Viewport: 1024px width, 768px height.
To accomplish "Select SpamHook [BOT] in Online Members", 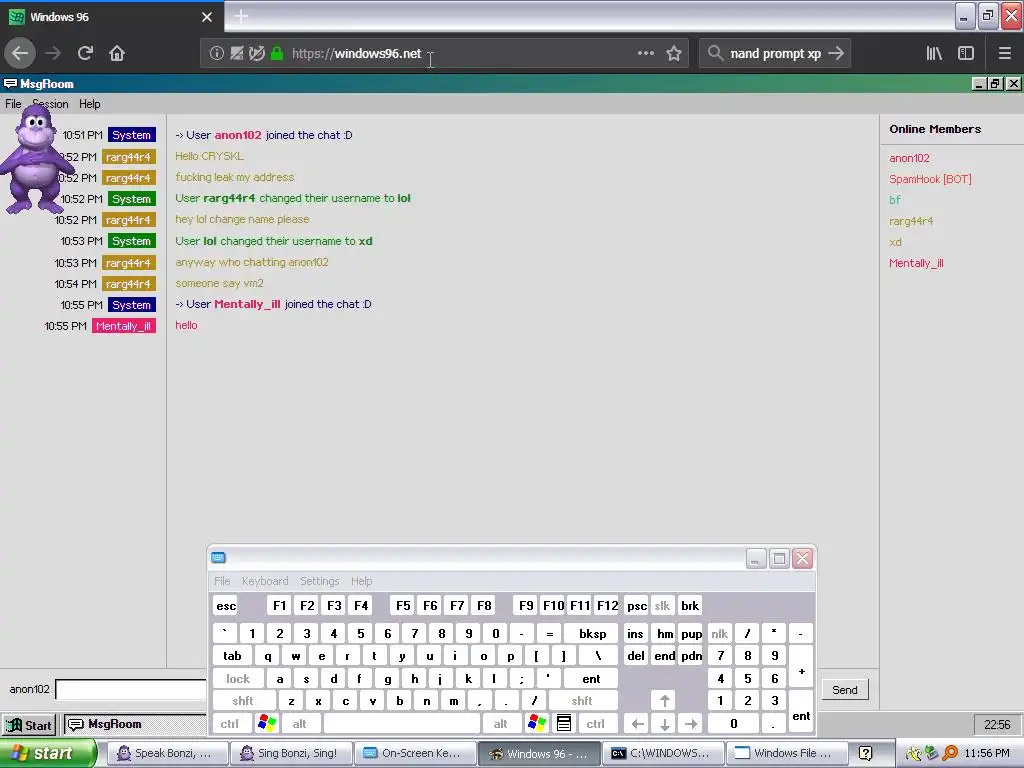I will point(930,179).
